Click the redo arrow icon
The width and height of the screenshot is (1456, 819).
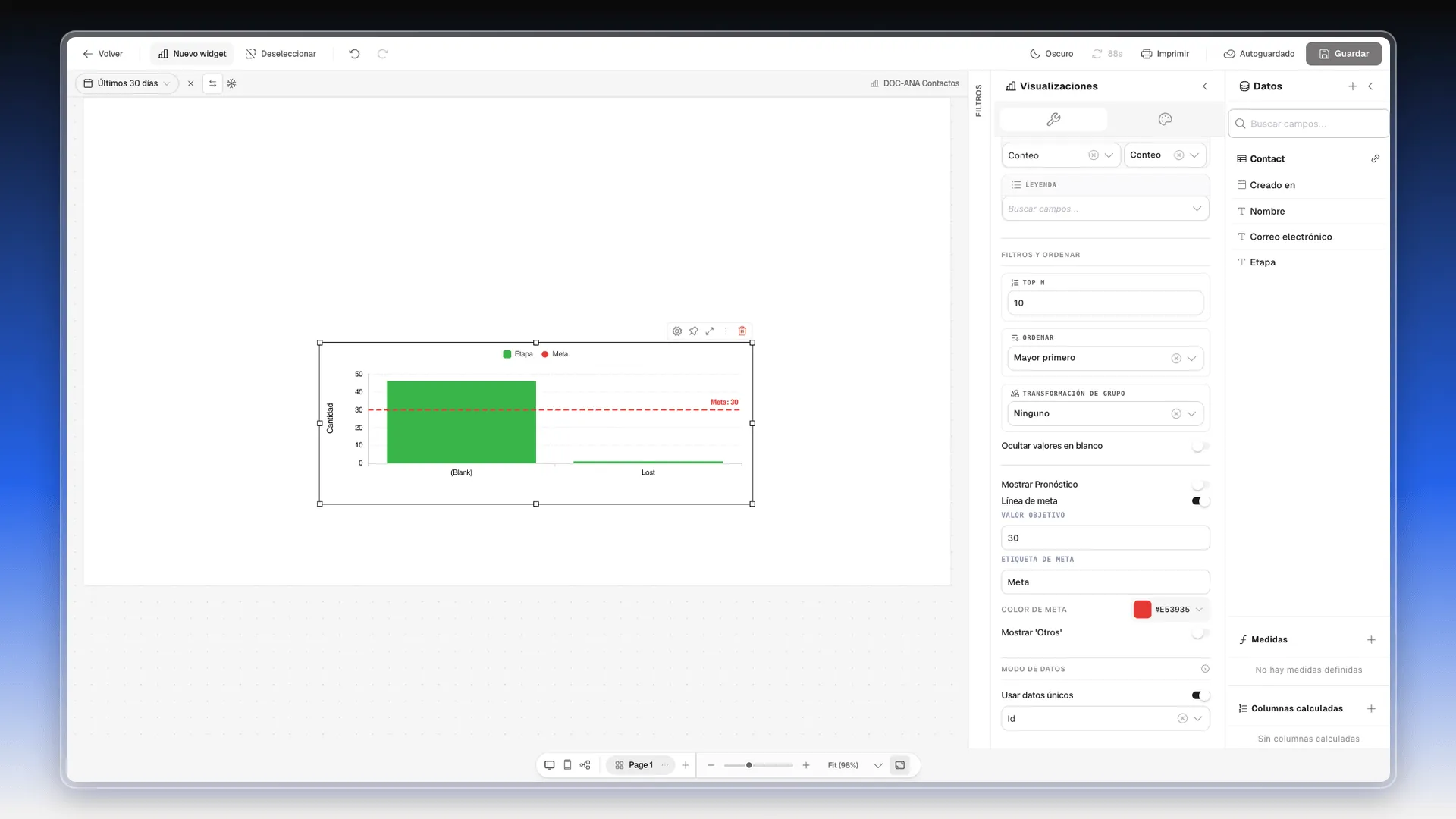(x=383, y=54)
